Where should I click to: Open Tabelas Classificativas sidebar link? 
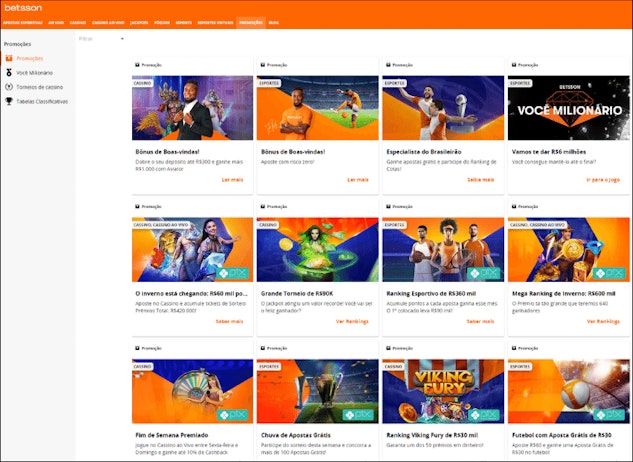pyautogui.click(x=42, y=101)
